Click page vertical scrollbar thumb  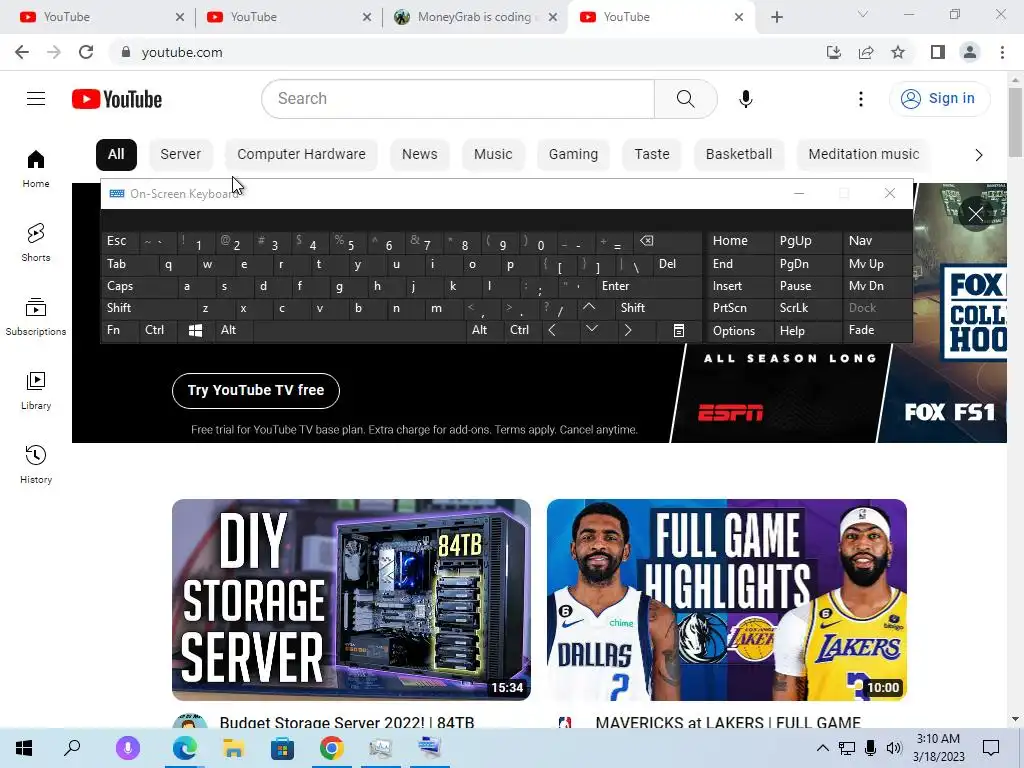point(1015,123)
